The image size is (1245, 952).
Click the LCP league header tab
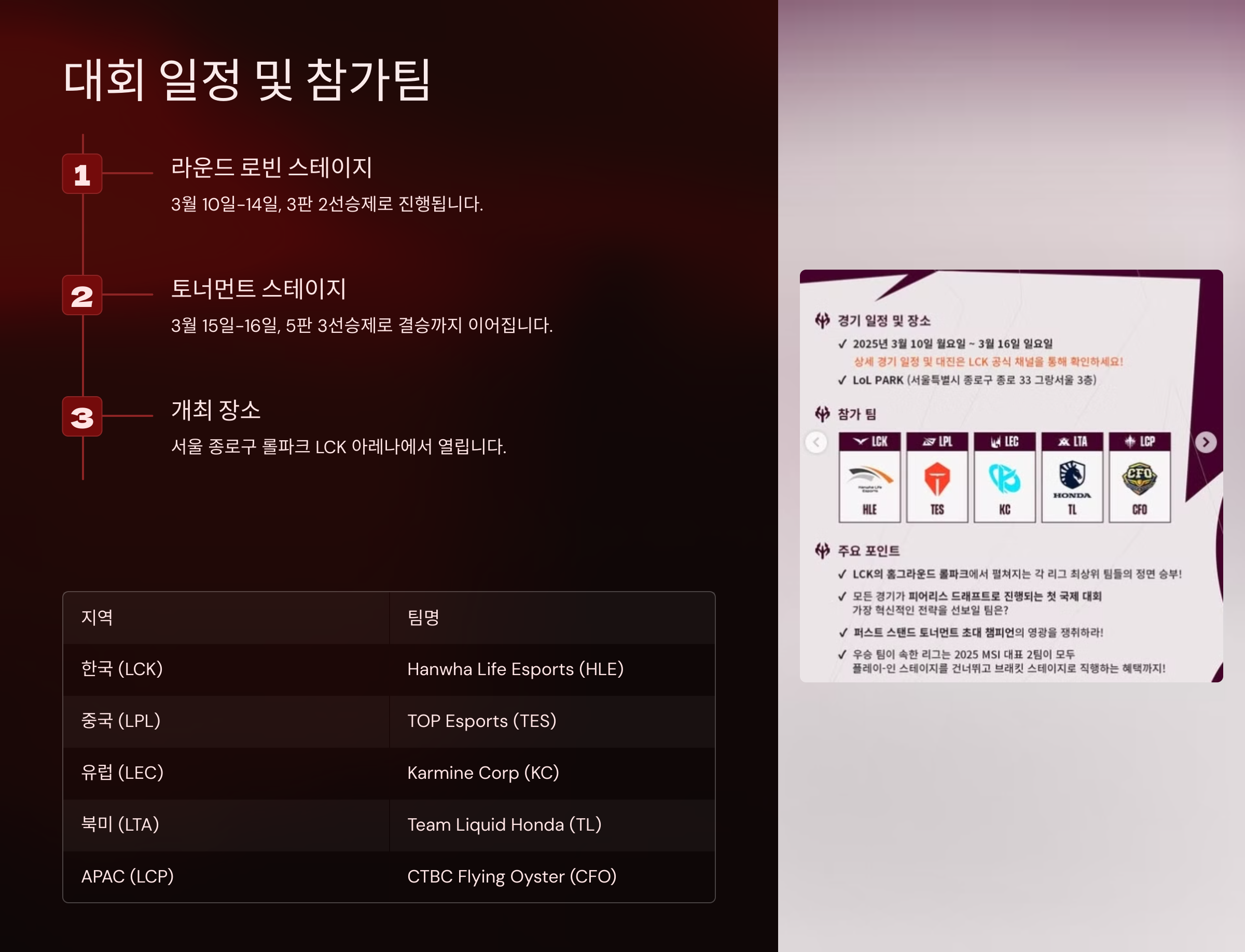(x=1139, y=441)
